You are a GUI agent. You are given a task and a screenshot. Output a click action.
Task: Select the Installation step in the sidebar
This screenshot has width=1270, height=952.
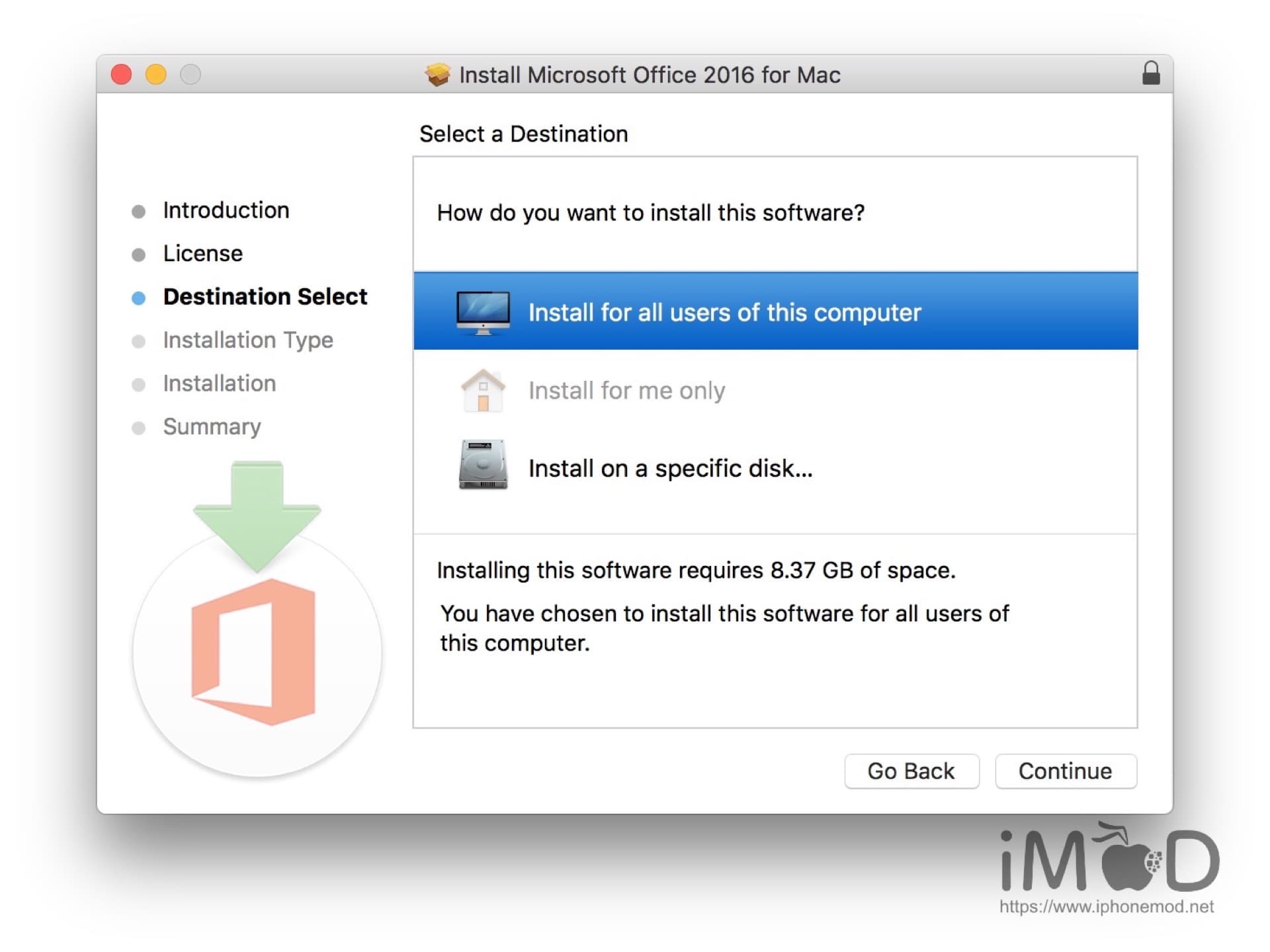tap(220, 383)
